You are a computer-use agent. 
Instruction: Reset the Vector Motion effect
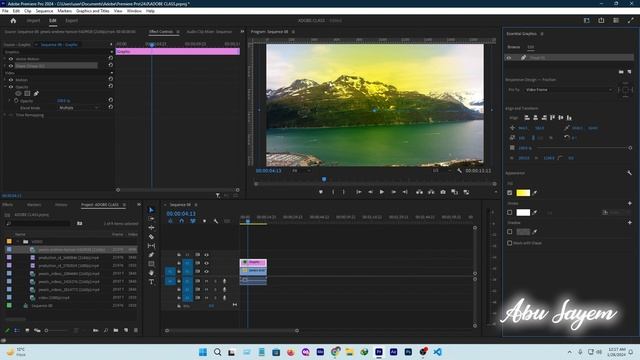click(111, 58)
